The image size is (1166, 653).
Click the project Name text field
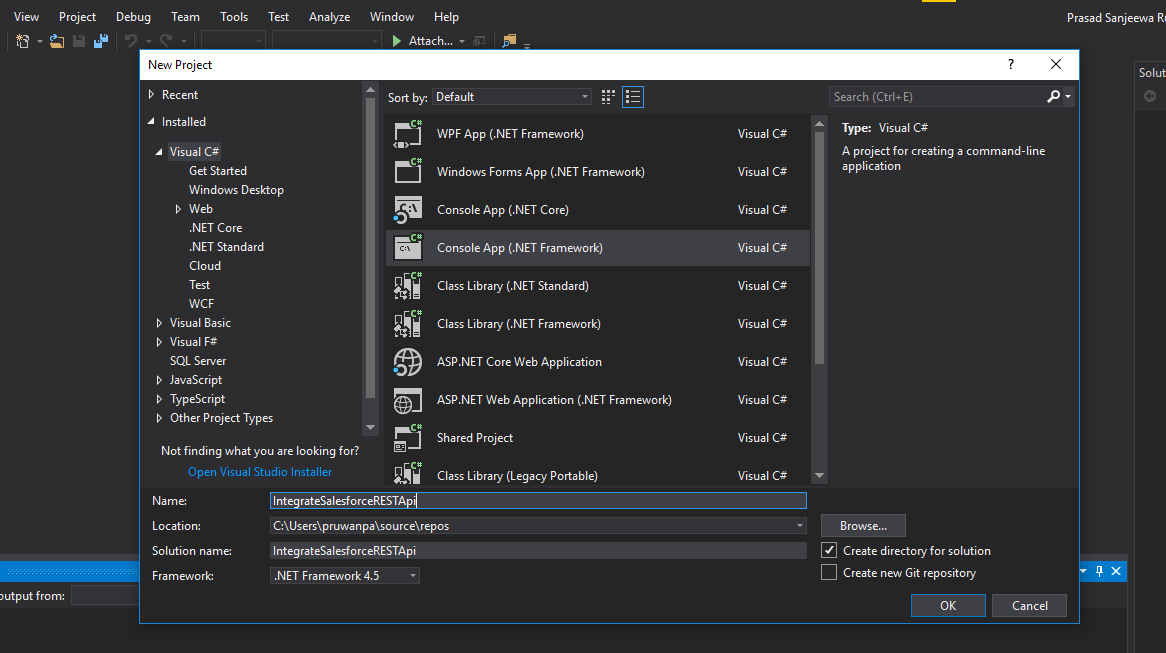538,501
